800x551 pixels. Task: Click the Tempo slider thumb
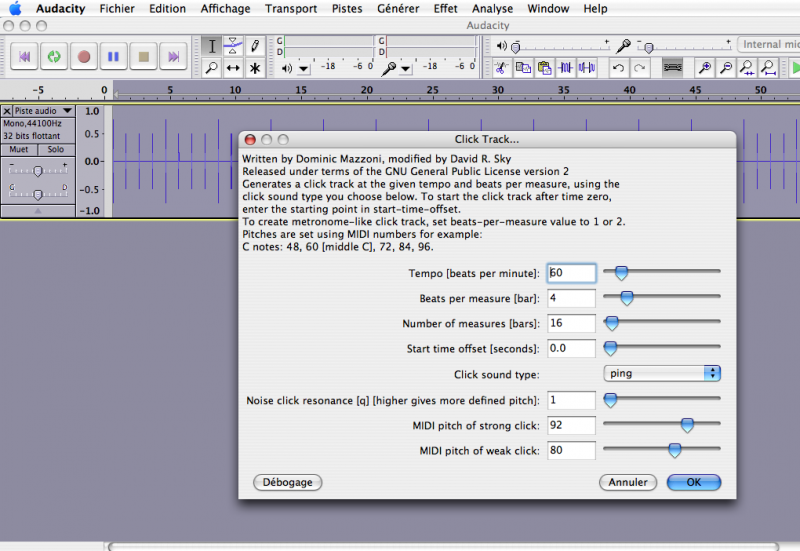pyautogui.click(x=621, y=273)
